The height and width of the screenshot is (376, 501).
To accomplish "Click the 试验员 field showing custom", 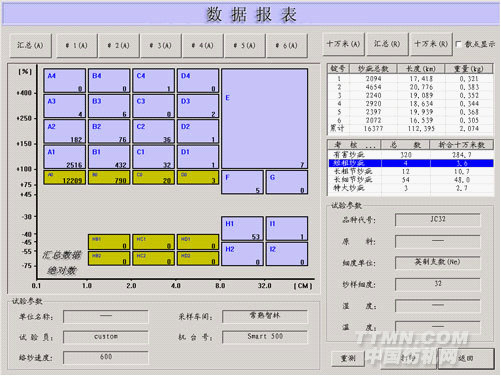I will click(x=106, y=337).
